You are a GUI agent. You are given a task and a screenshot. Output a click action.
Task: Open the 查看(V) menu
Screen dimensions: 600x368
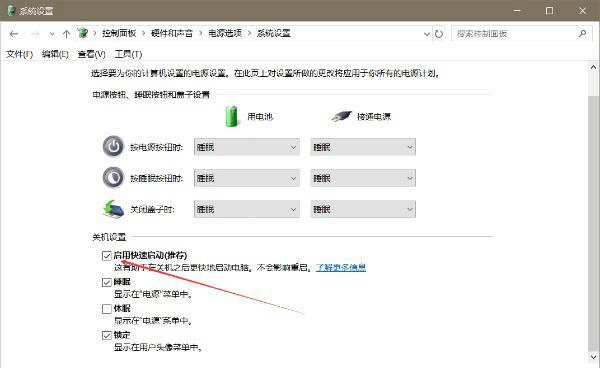click(91, 54)
